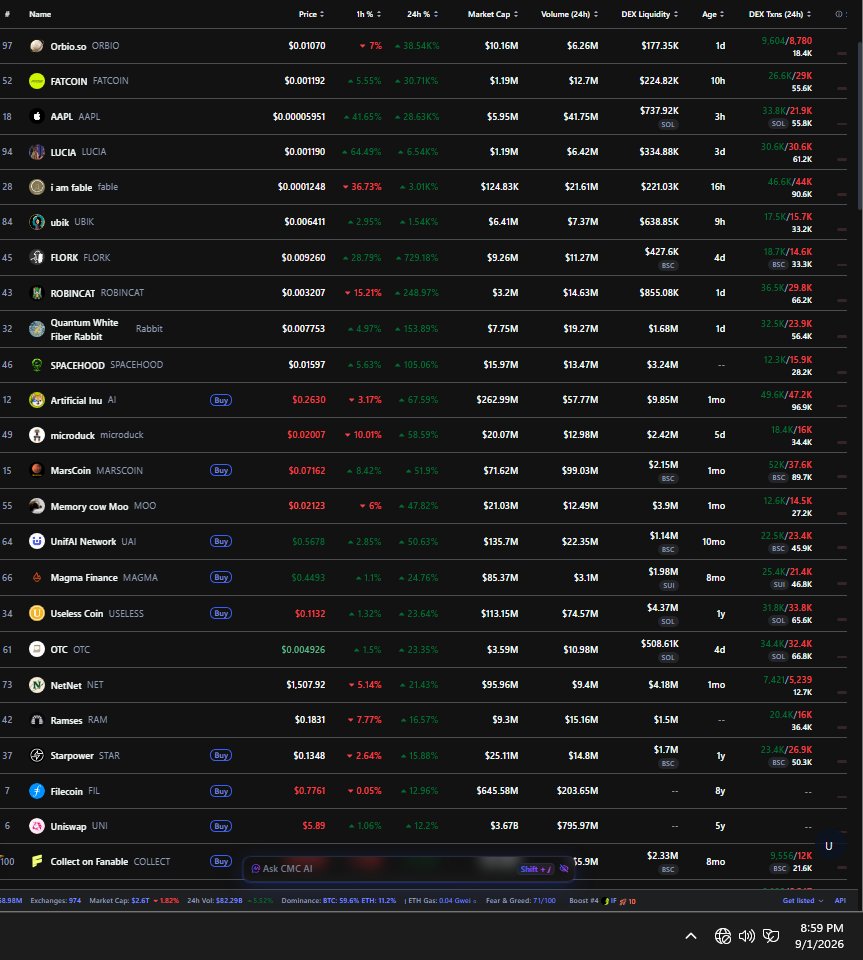The width and height of the screenshot is (863, 960).
Task: Sort by DEX Liquidity column header
Action: click(649, 14)
